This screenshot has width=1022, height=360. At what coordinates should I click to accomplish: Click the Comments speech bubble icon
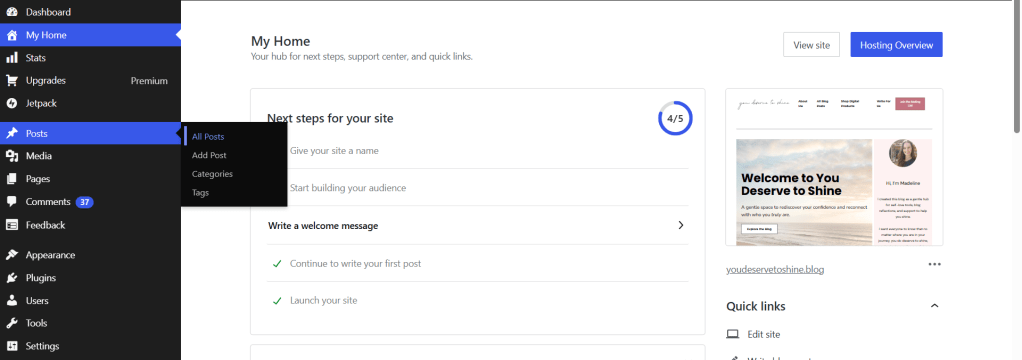click(x=12, y=202)
